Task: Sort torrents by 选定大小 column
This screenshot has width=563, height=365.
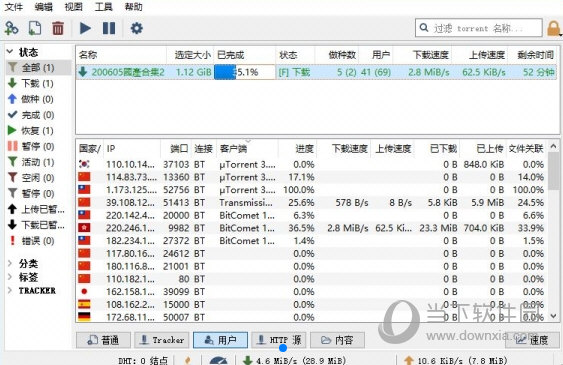Action: coord(190,55)
